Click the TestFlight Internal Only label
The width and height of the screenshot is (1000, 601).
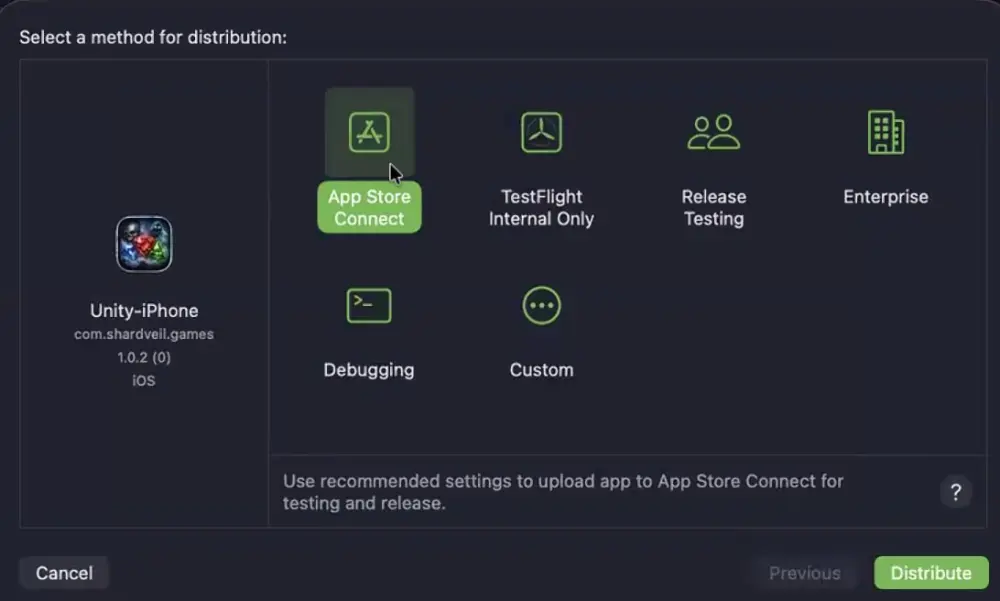coord(541,207)
